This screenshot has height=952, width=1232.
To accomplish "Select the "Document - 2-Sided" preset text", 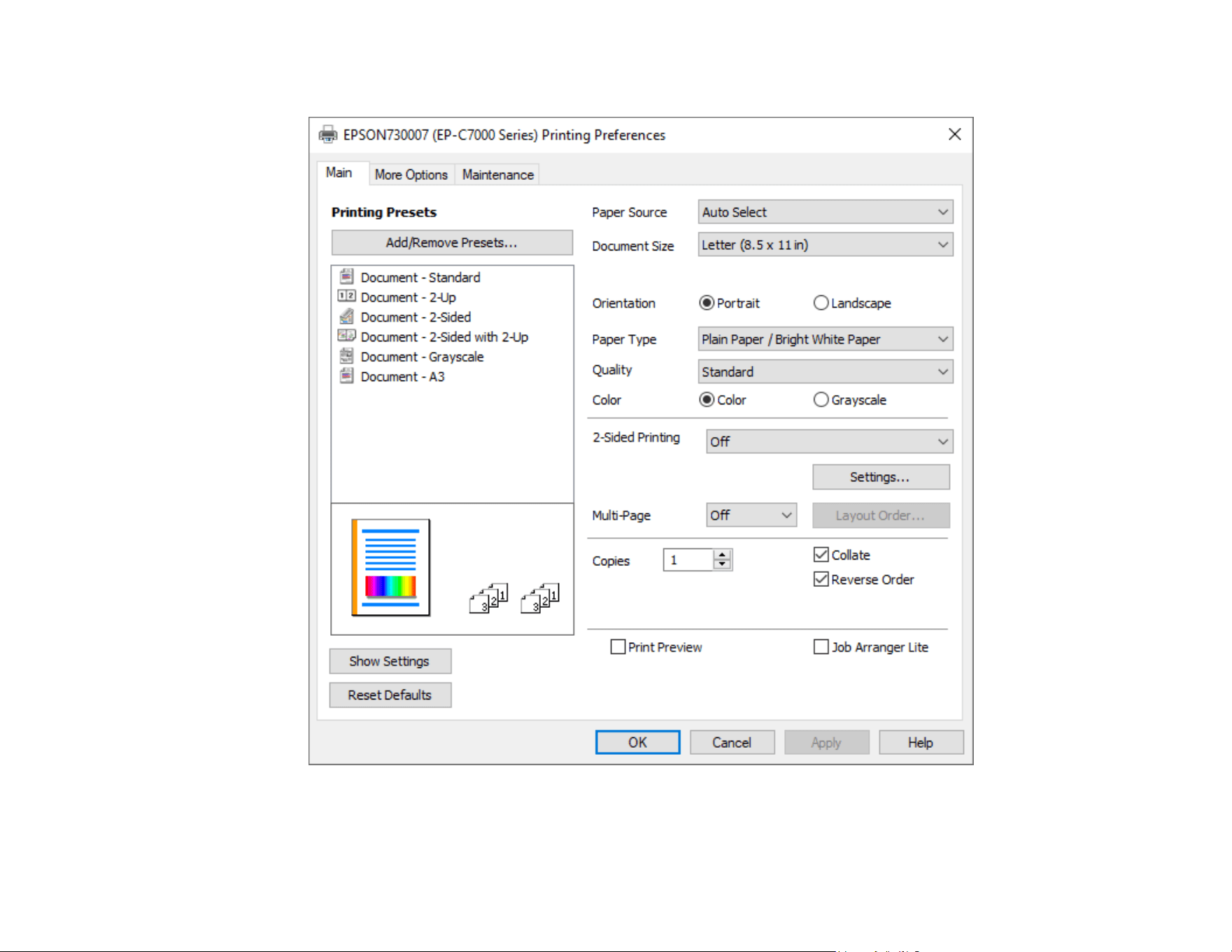I will (x=416, y=317).
